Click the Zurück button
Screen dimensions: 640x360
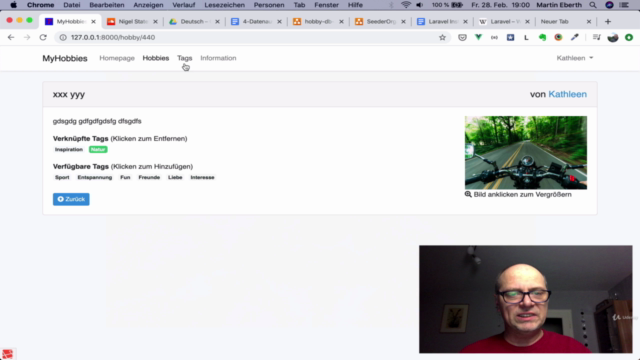[71, 199]
